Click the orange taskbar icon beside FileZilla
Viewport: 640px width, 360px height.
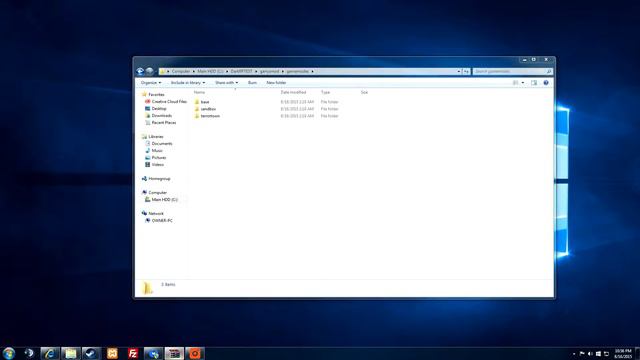tap(112, 353)
